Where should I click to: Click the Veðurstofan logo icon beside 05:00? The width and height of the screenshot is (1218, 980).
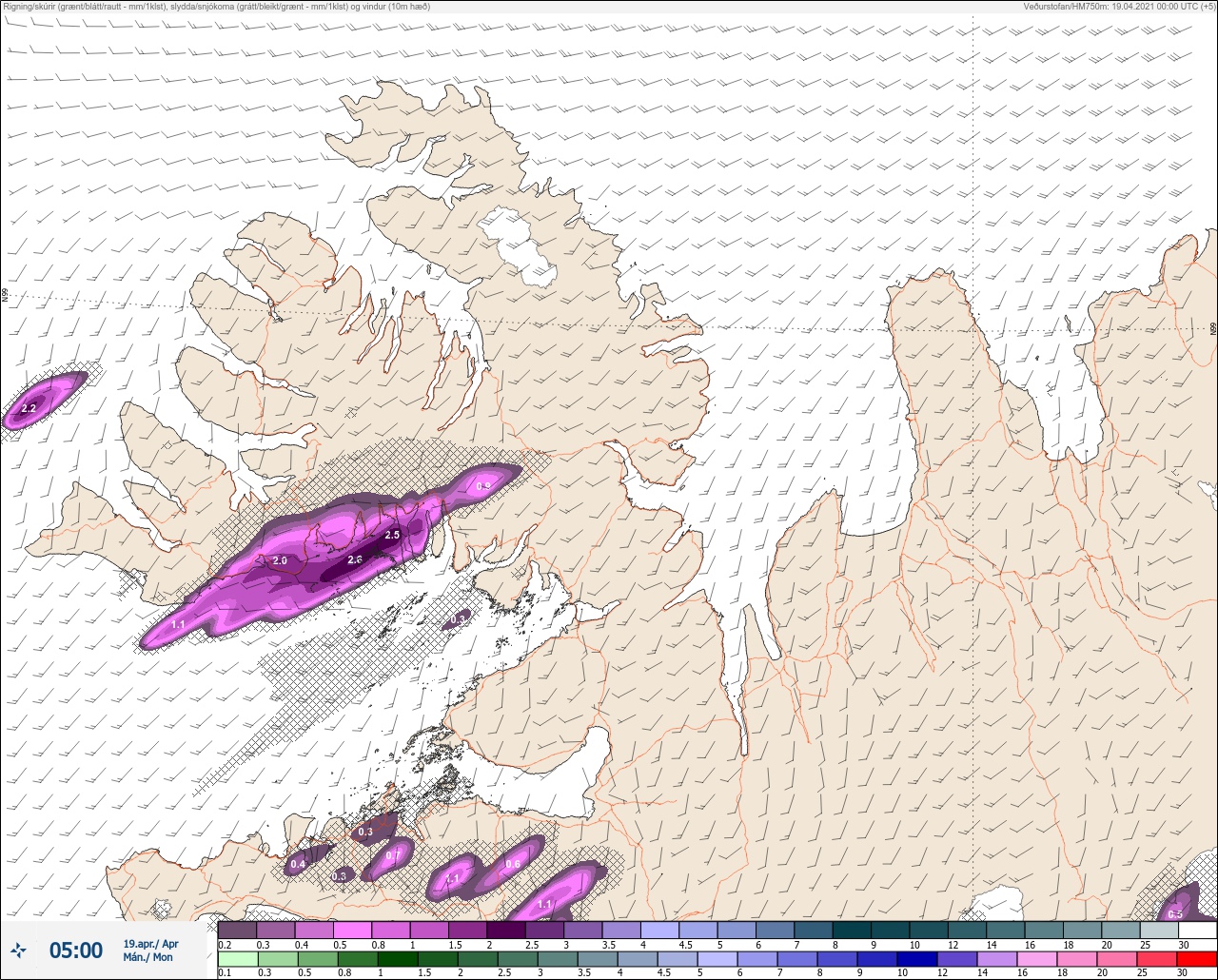click(18, 950)
